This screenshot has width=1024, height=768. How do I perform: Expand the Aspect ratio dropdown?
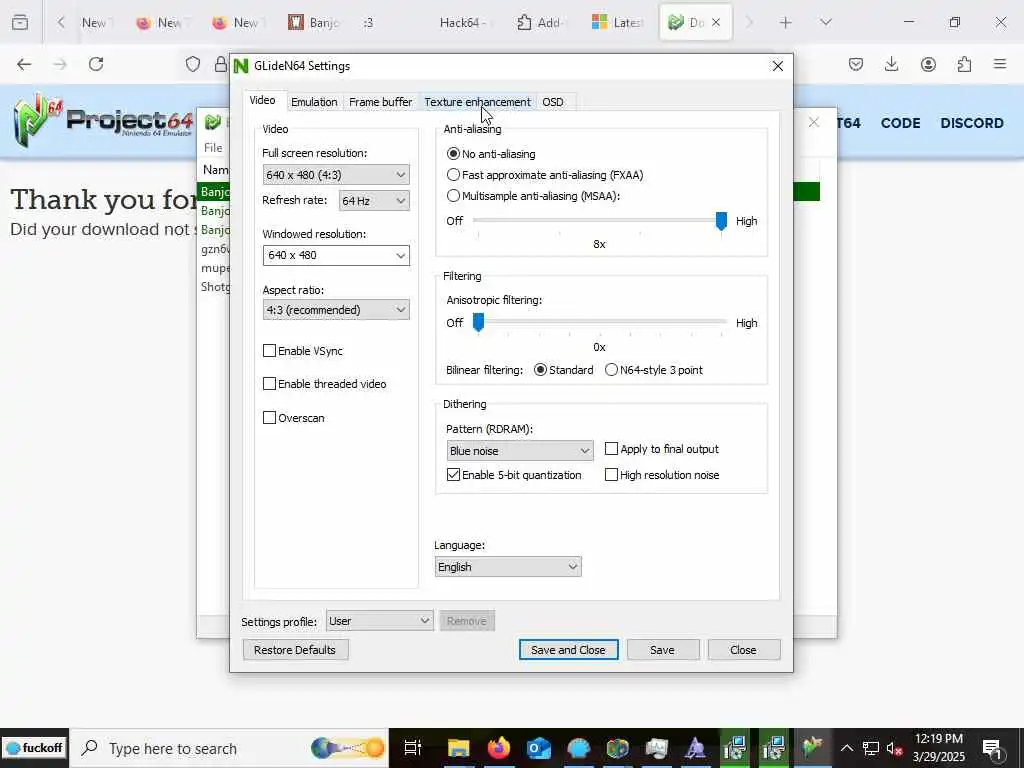click(x=336, y=310)
